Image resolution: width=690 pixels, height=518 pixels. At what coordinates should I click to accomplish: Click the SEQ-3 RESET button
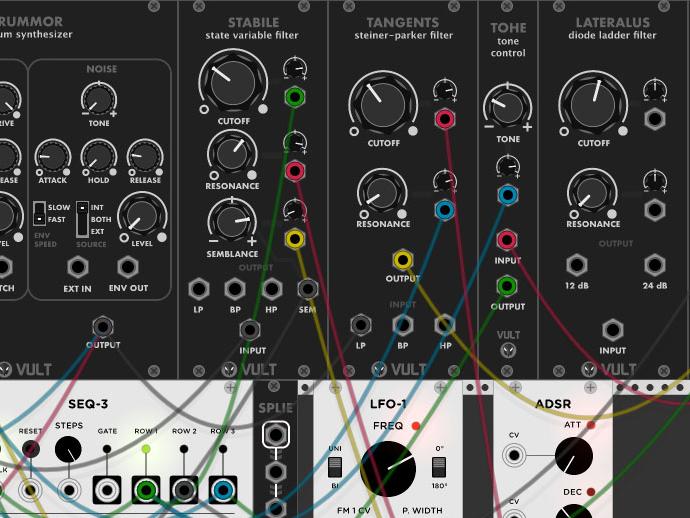tap(30, 449)
